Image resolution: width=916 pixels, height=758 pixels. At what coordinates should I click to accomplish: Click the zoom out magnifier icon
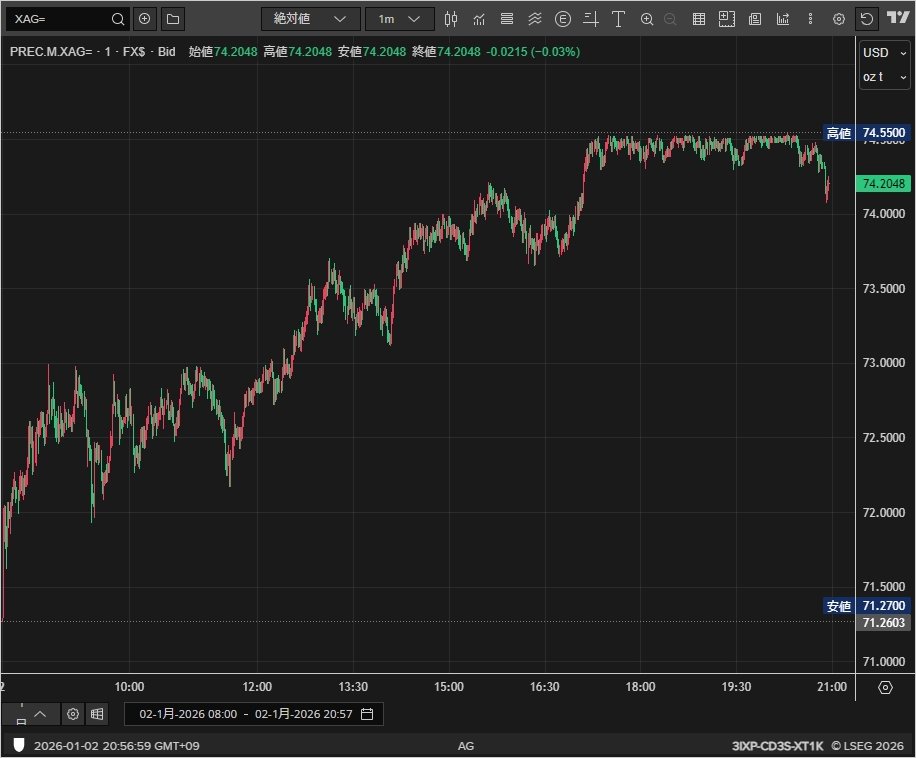pyautogui.click(x=671, y=19)
